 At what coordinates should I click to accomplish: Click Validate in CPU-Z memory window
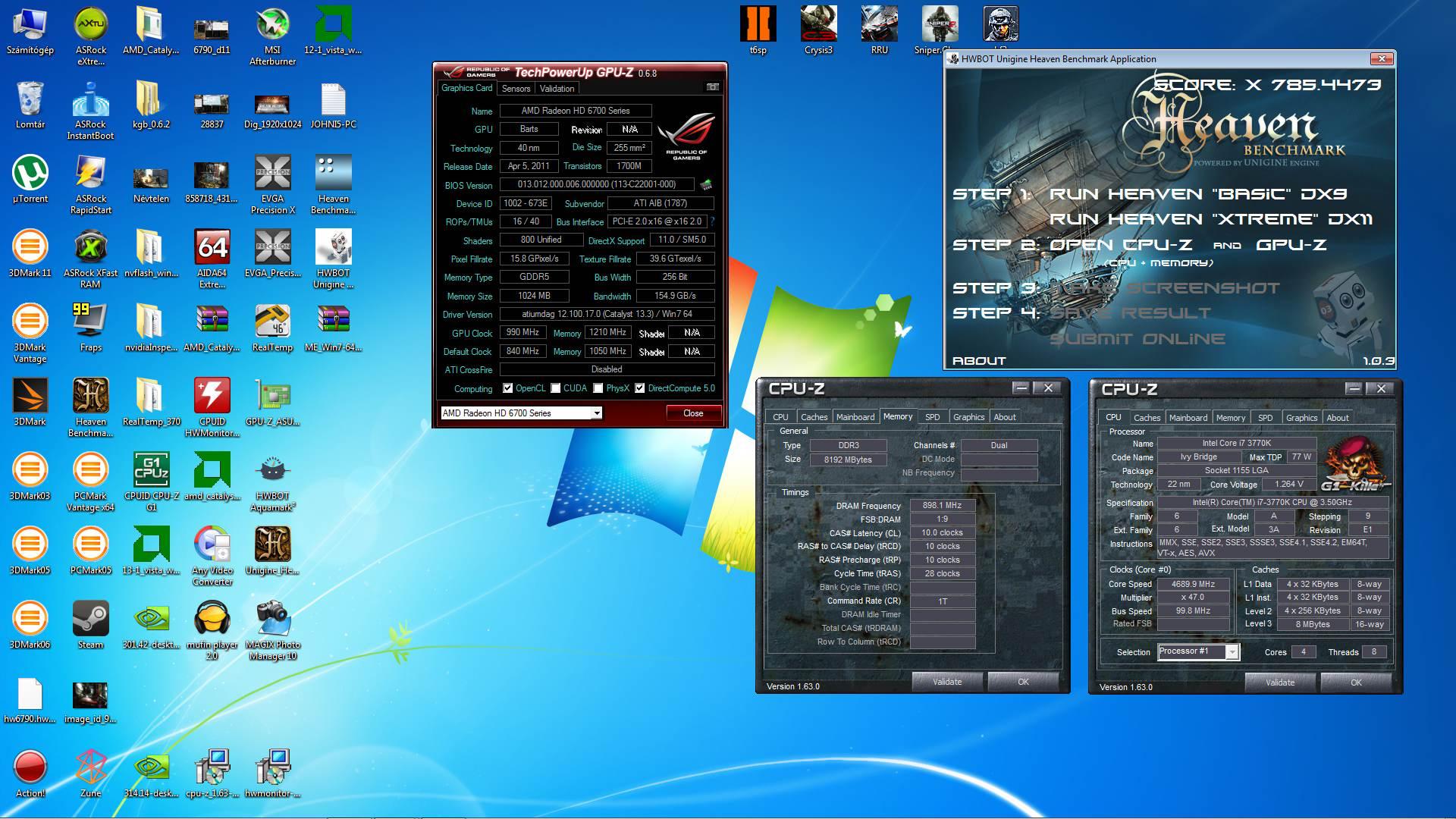[x=947, y=682]
